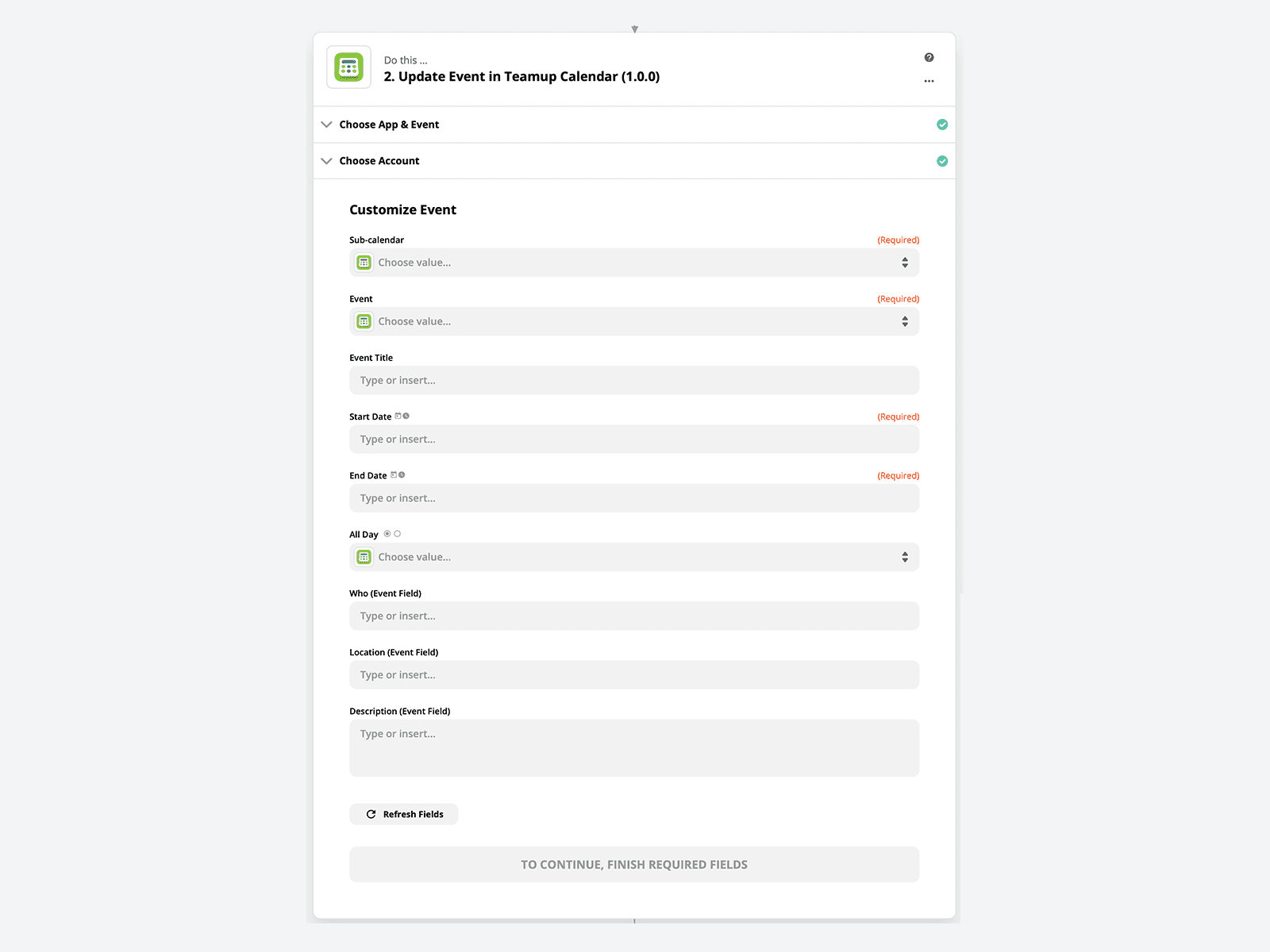1270x952 pixels.
Task: Click the green checkmark beside Choose Account
Action: click(942, 161)
